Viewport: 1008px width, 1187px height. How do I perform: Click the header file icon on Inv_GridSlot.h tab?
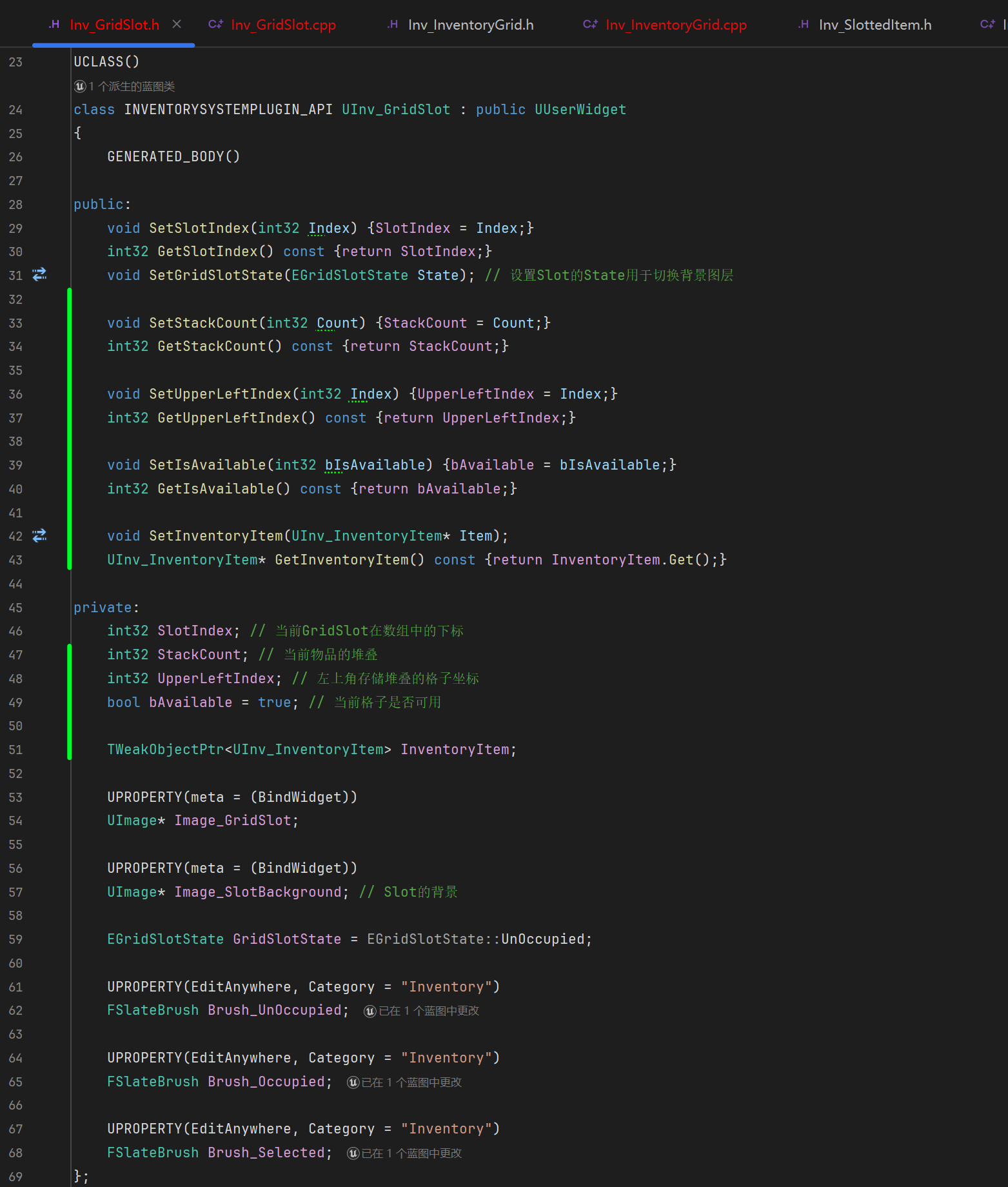pyautogui.click(x=54, y=25)
